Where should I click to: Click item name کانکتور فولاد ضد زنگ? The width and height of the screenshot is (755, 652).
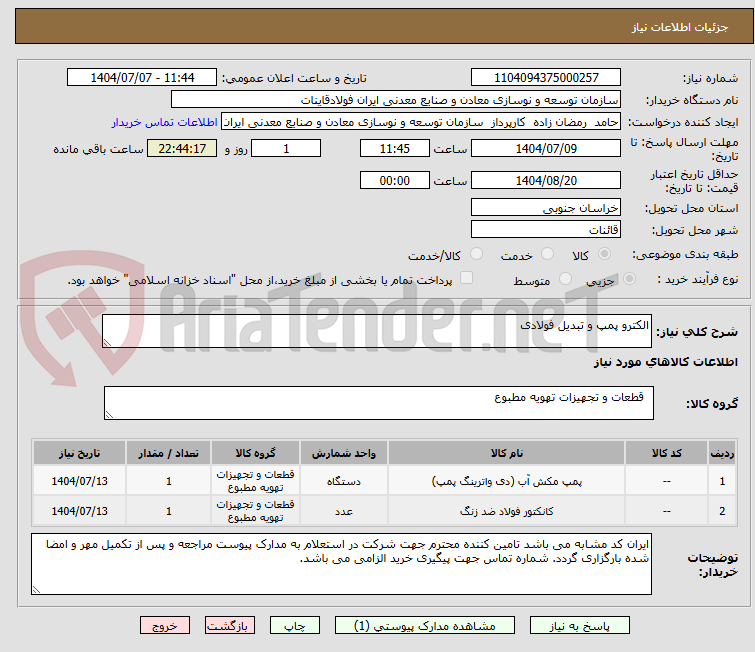point(507,511)
